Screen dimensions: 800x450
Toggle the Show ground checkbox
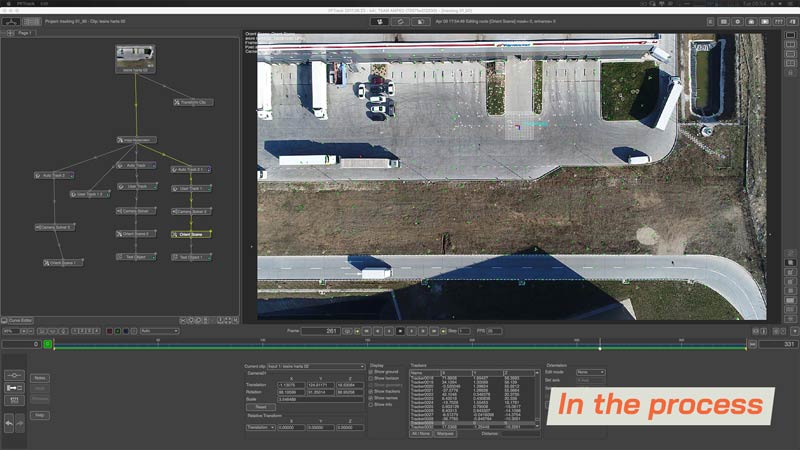point(372,372)
